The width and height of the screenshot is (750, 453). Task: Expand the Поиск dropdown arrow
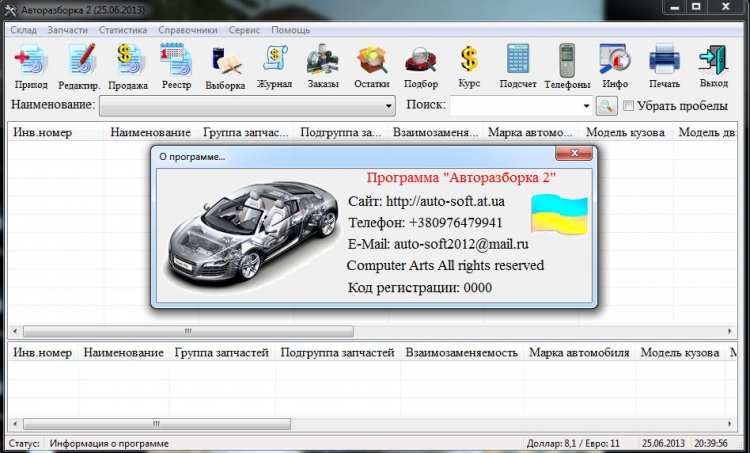click(x=586, y=106)
